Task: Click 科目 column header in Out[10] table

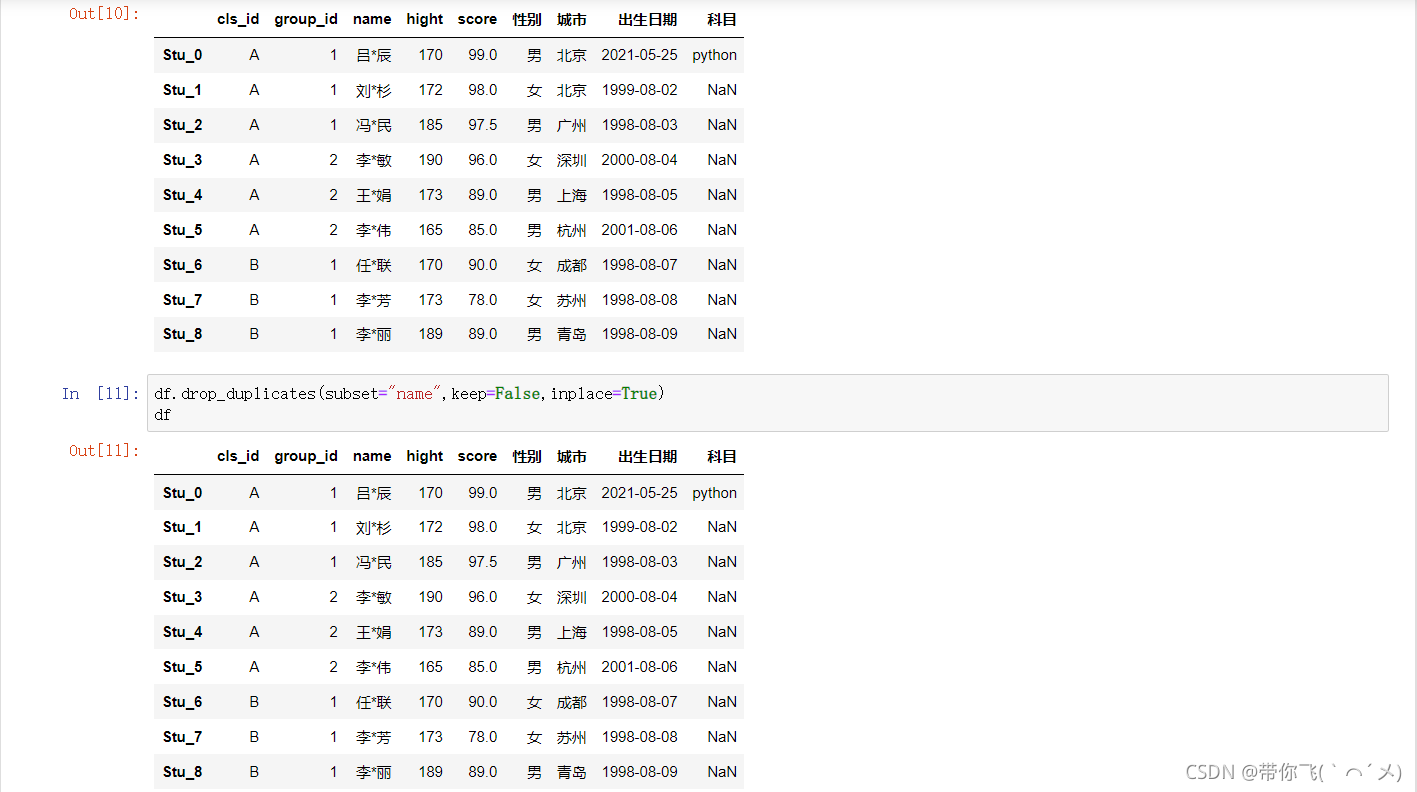Action: [722, 19]
